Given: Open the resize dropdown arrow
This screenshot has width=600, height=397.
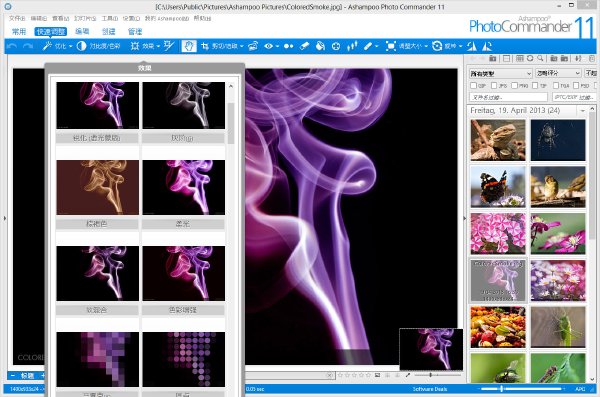Looking at the screenshot, I should coord(426,47).
